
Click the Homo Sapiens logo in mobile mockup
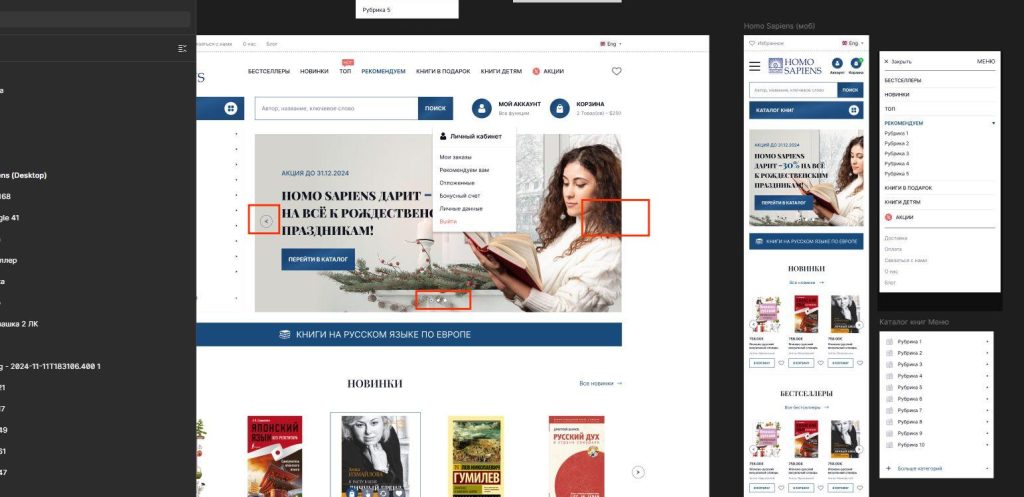795,66
